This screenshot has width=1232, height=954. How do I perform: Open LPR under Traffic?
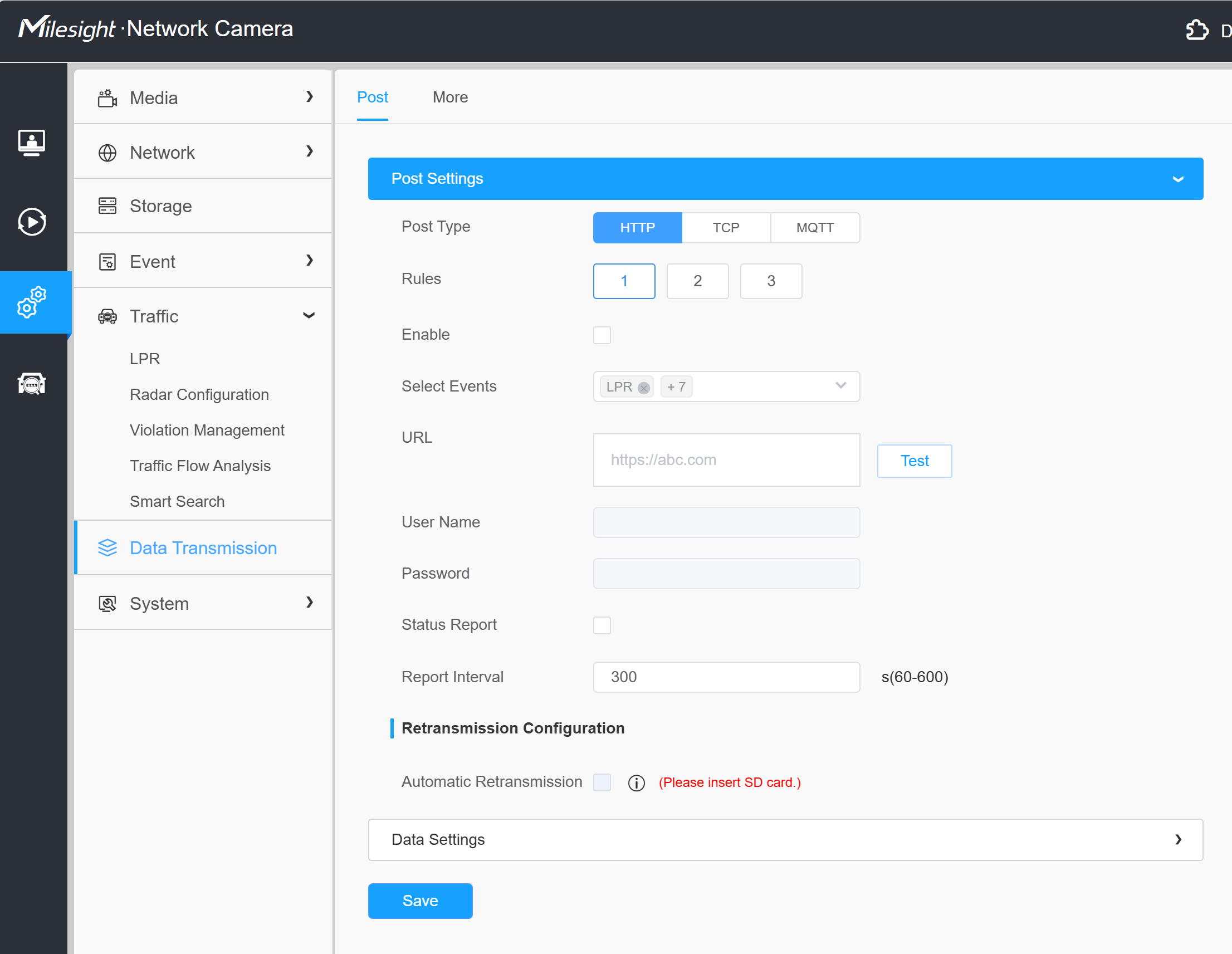click(145, 359)
